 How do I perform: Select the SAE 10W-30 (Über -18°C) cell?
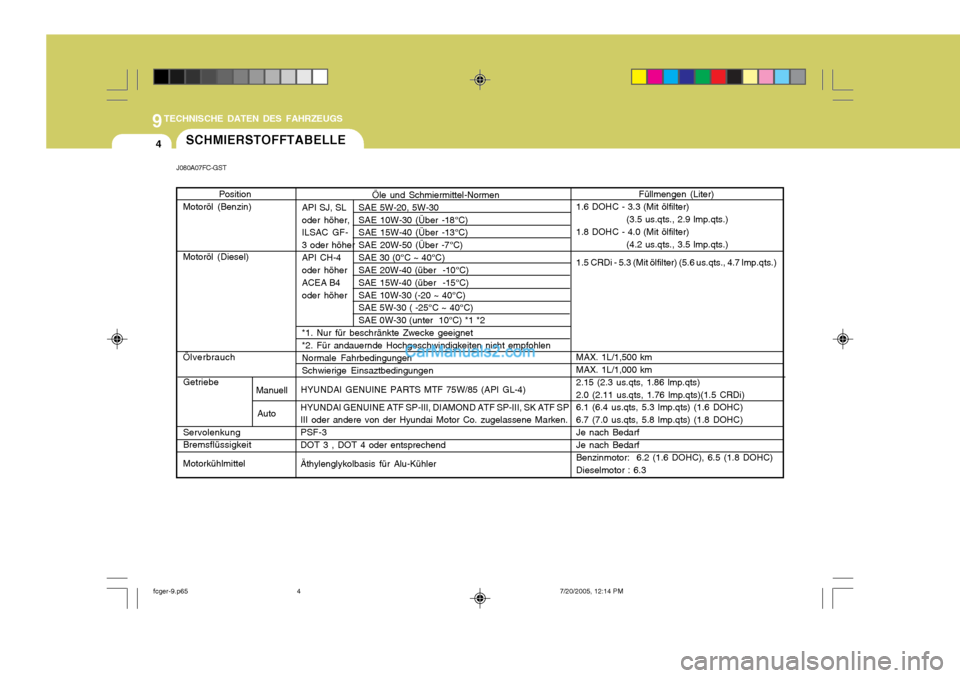click(x=413, y=220)
